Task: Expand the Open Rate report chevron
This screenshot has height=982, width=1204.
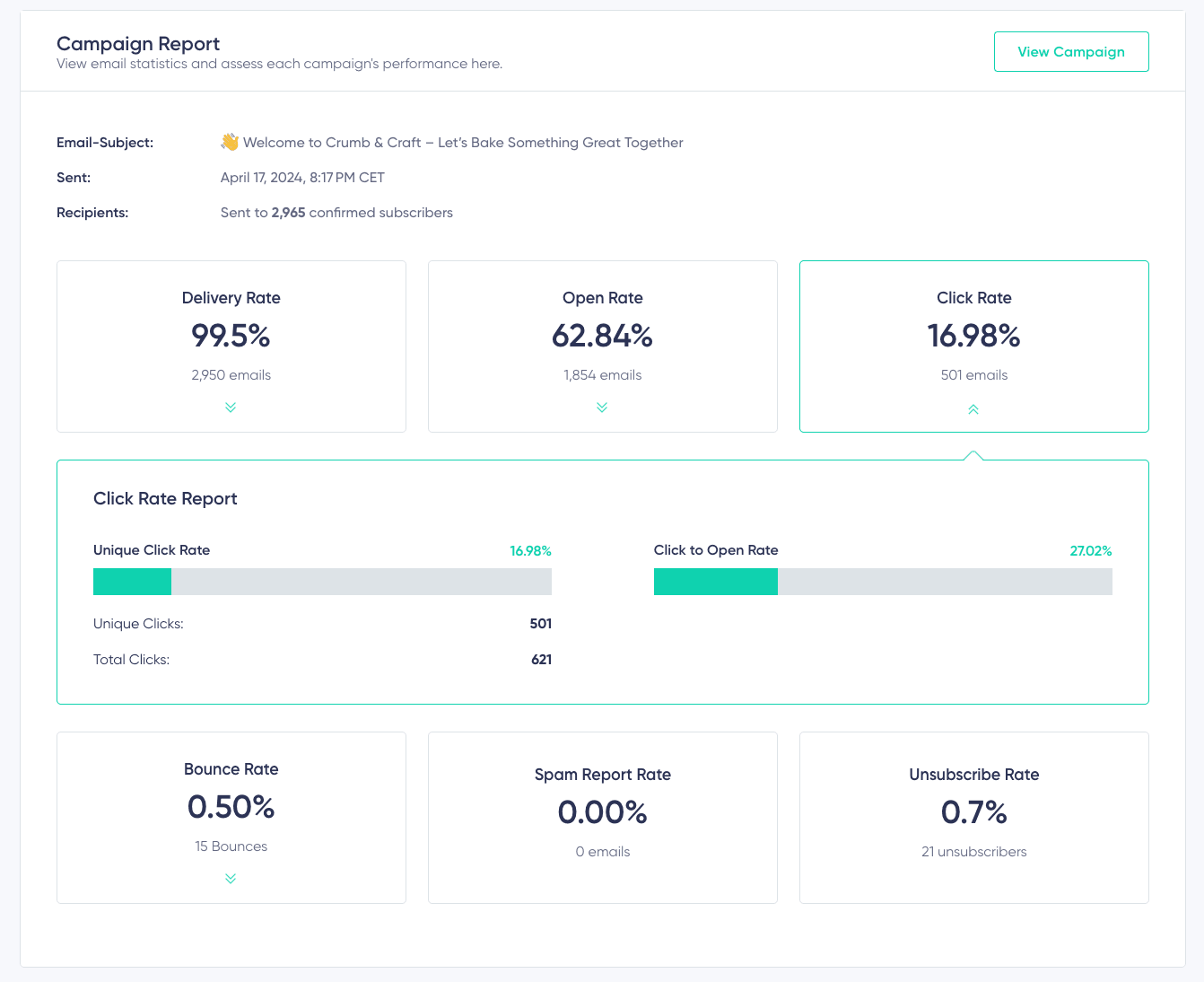Action: click(602, 408)
